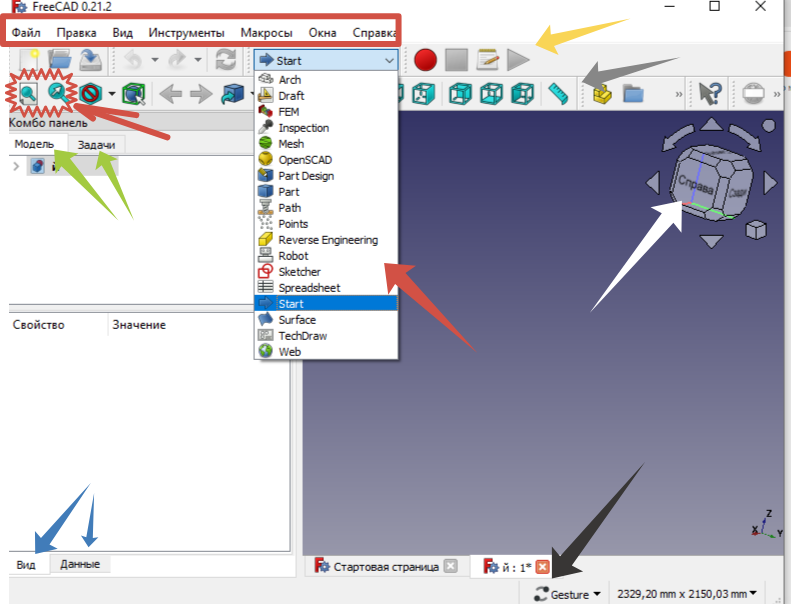Click the New document icon
This screenshot has height=604, width=791.
click(29, 60)
